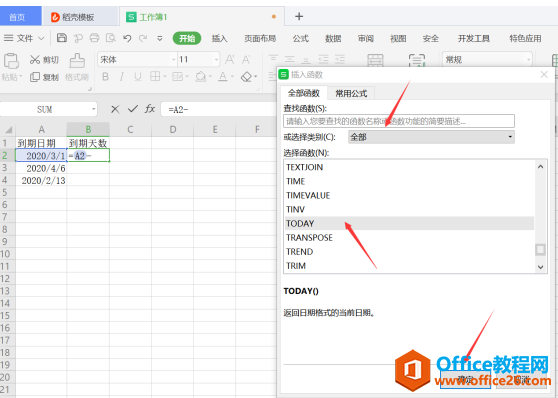The width and height of the screenshot is (558, 398).
Task: Click the Format Painter icon
Action: [77, 61]
